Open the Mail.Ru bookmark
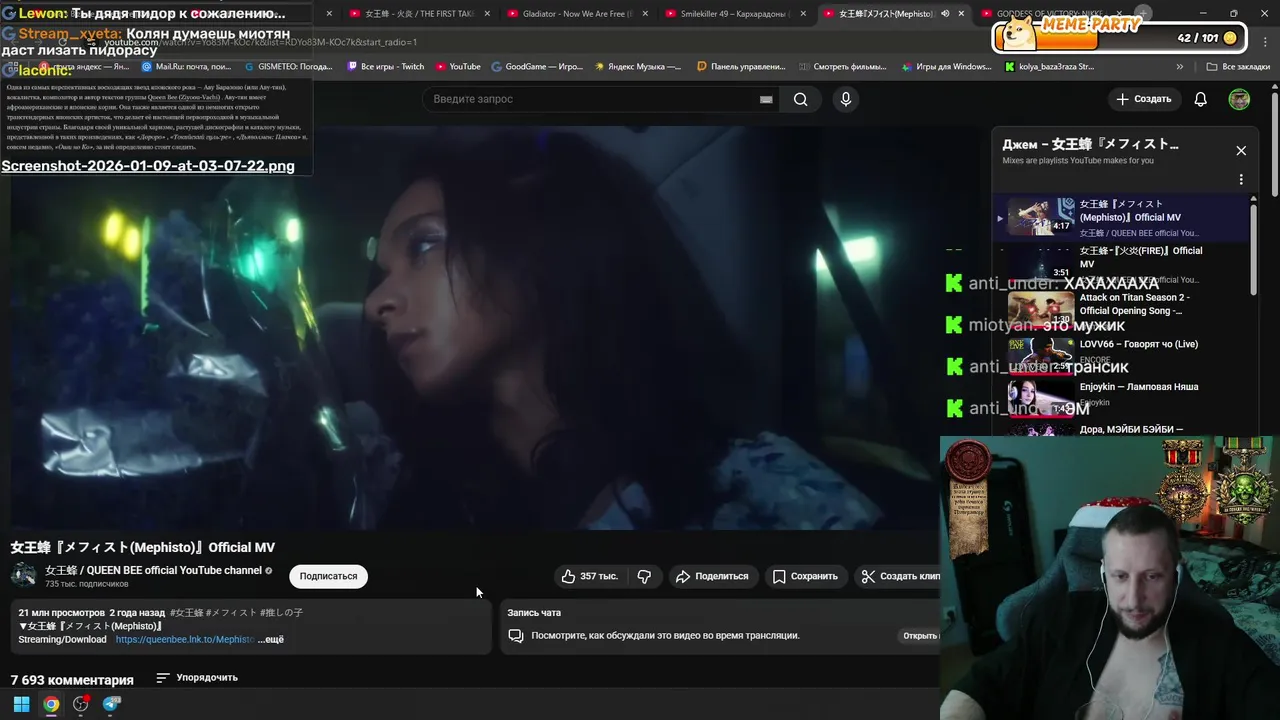This screenshot has width=1280, height=720. [x=186, y=67]
